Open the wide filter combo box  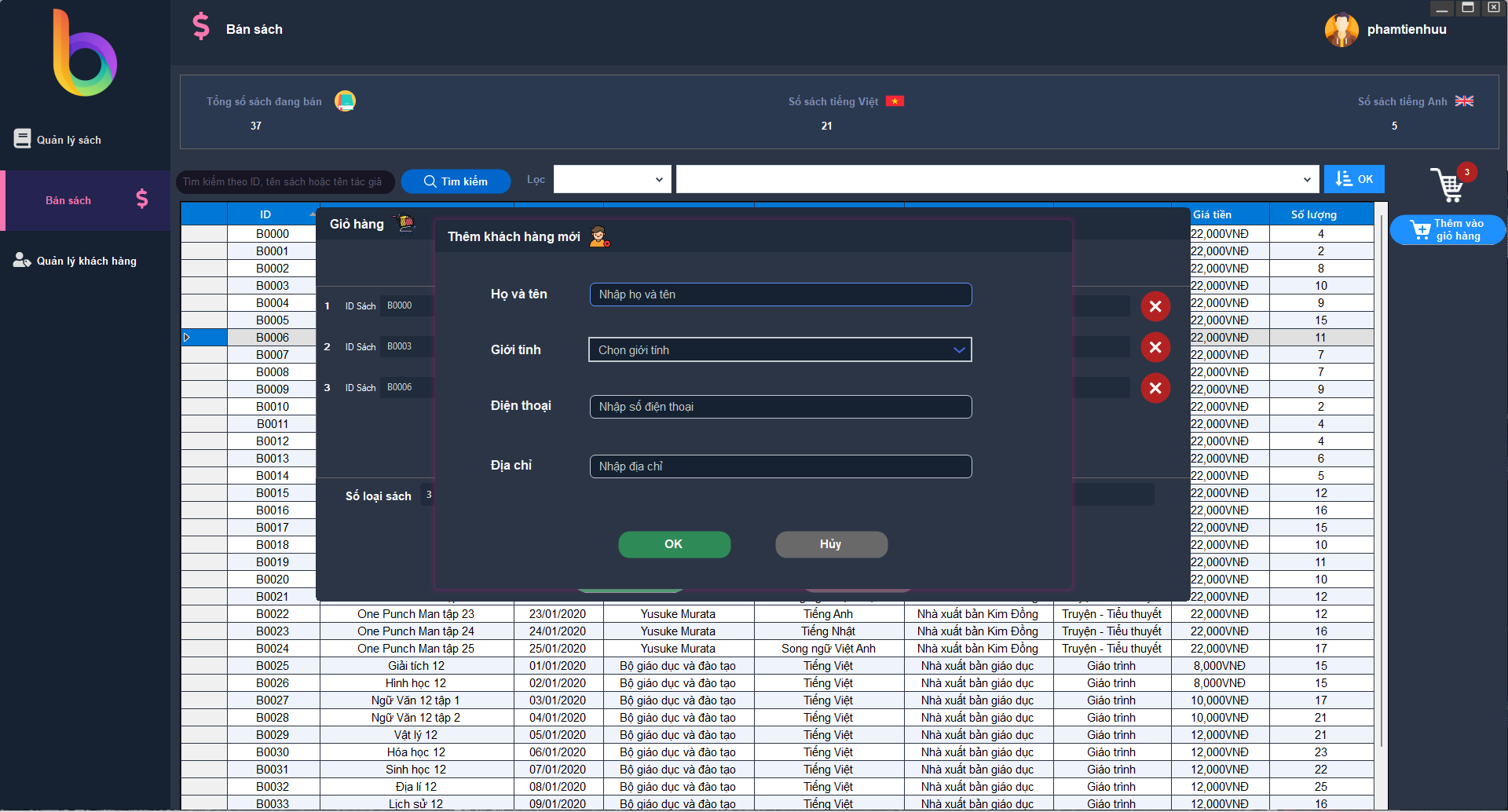click(x=994, y=179)
